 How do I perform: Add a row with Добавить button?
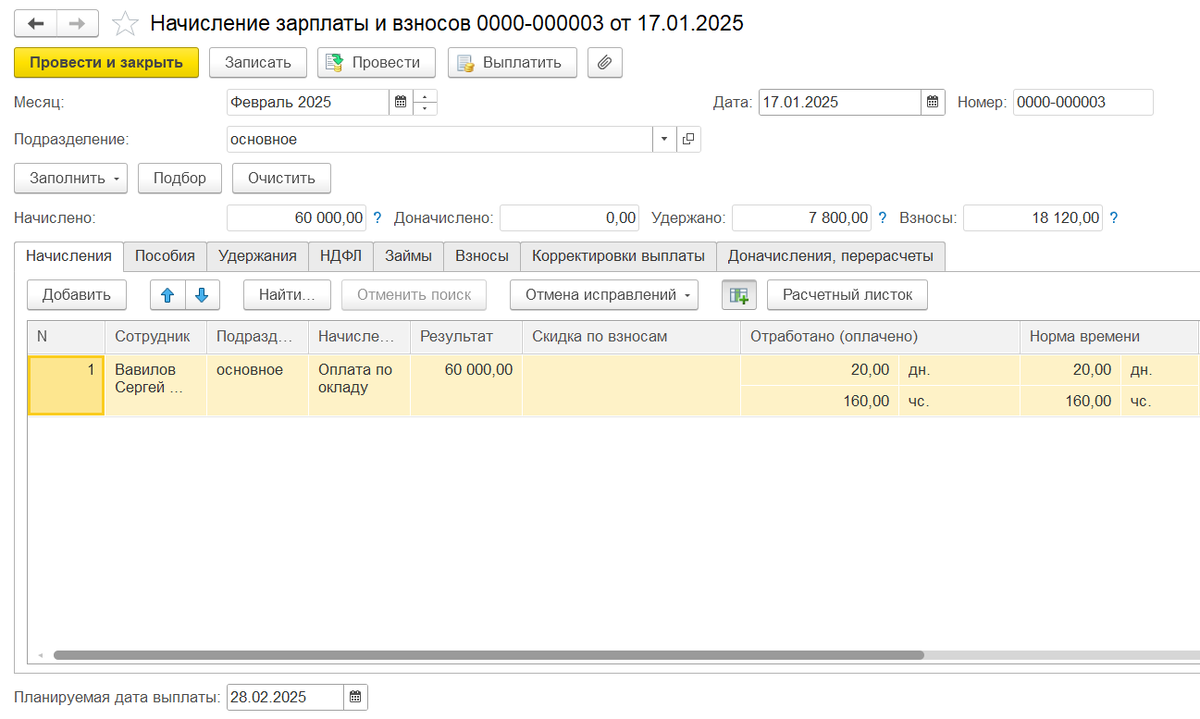coord(77,294)
